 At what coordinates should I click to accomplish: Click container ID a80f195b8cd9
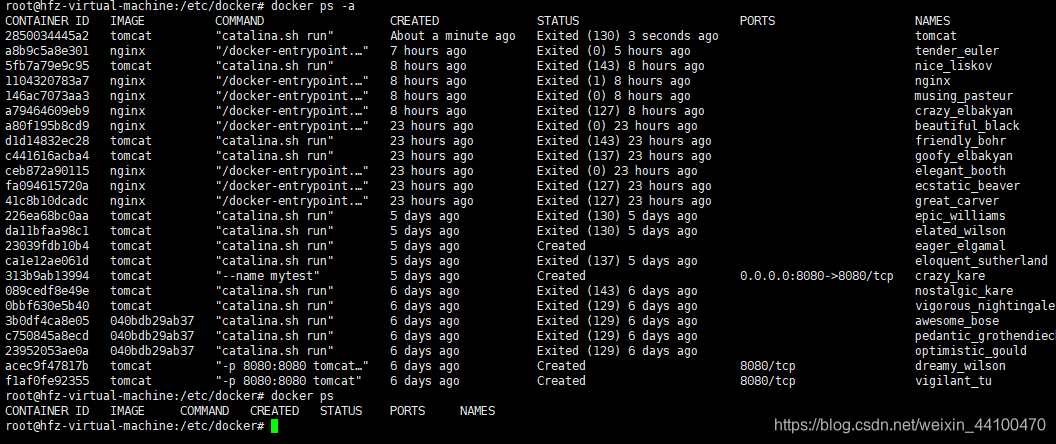coord(47,126)
